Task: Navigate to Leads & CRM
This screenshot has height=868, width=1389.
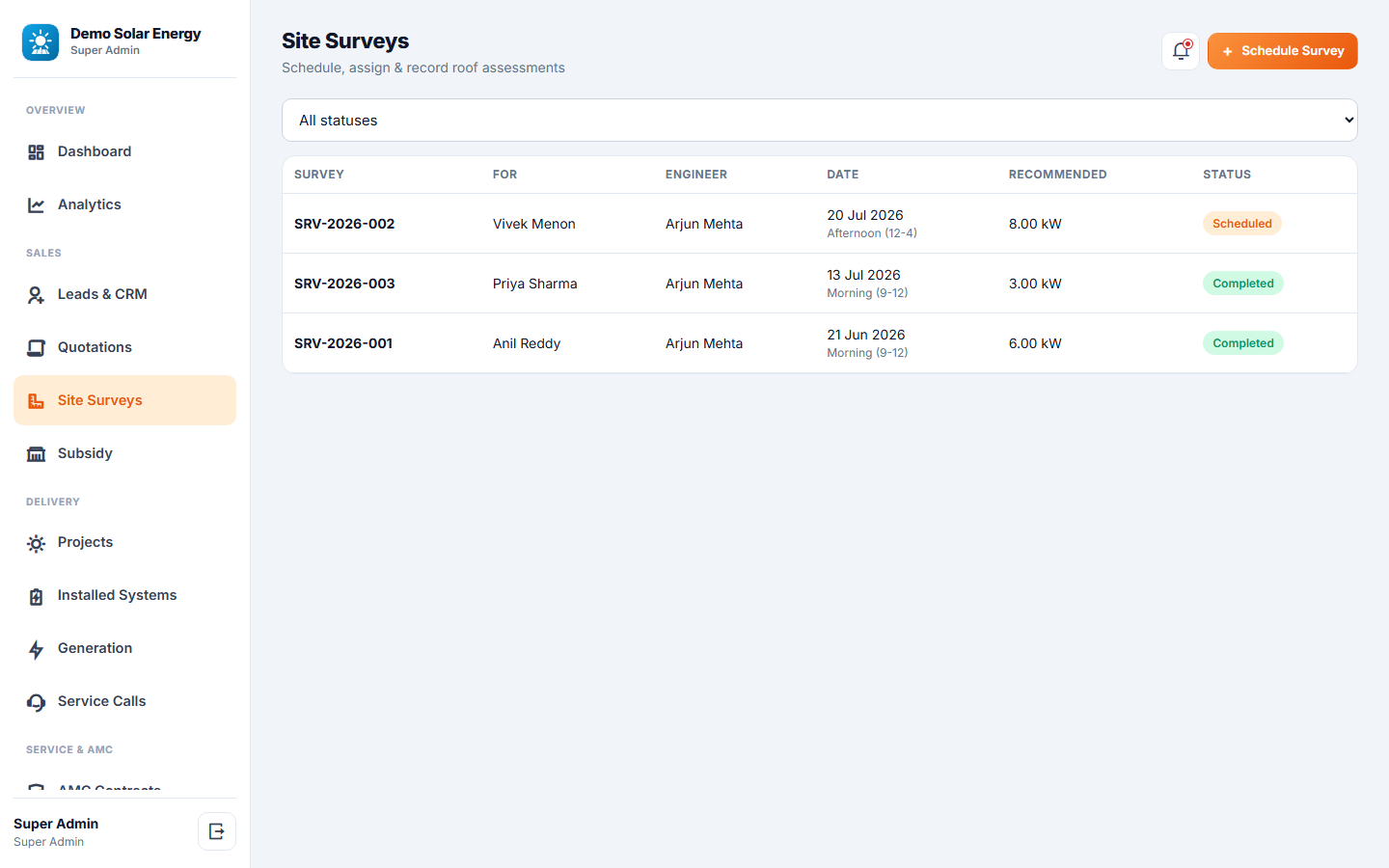Action: pos(124,294)
